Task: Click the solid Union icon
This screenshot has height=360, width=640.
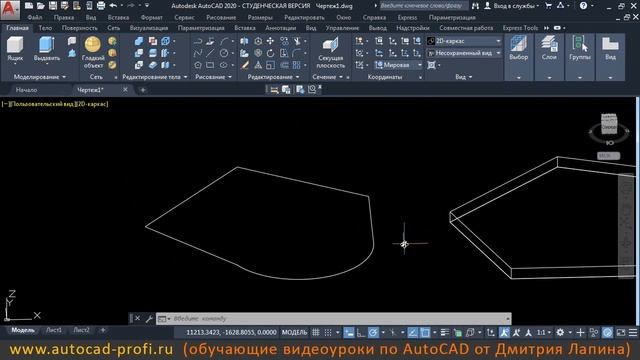Action: 139,41
